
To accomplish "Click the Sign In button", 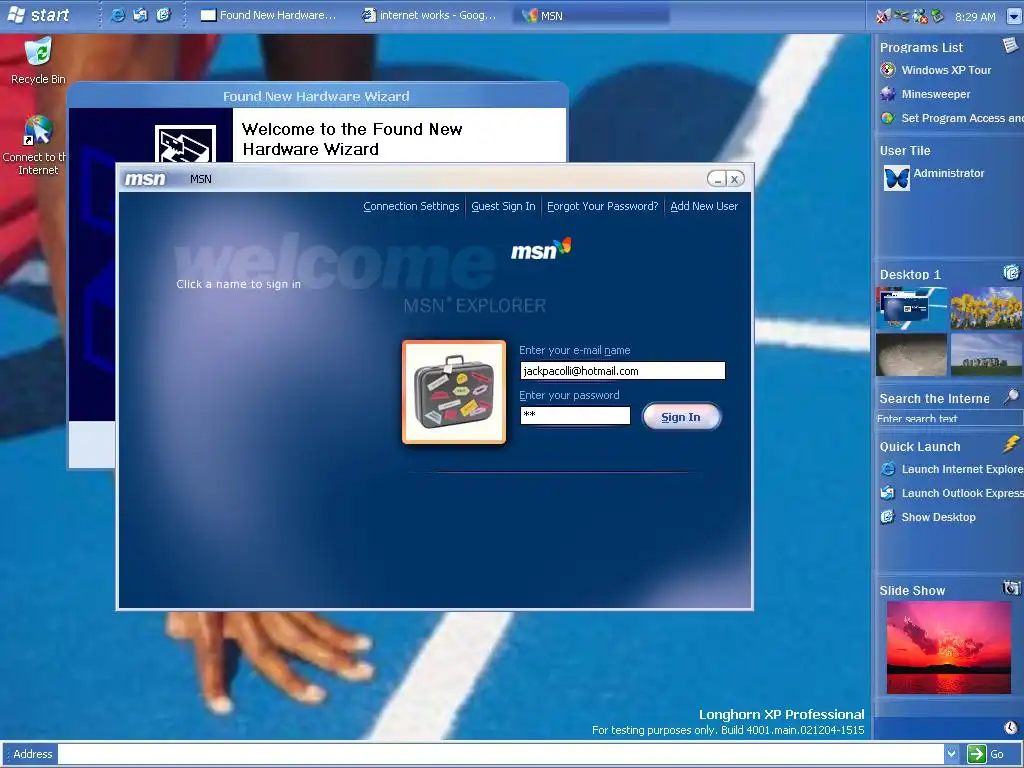I will (x=681, y=417).
